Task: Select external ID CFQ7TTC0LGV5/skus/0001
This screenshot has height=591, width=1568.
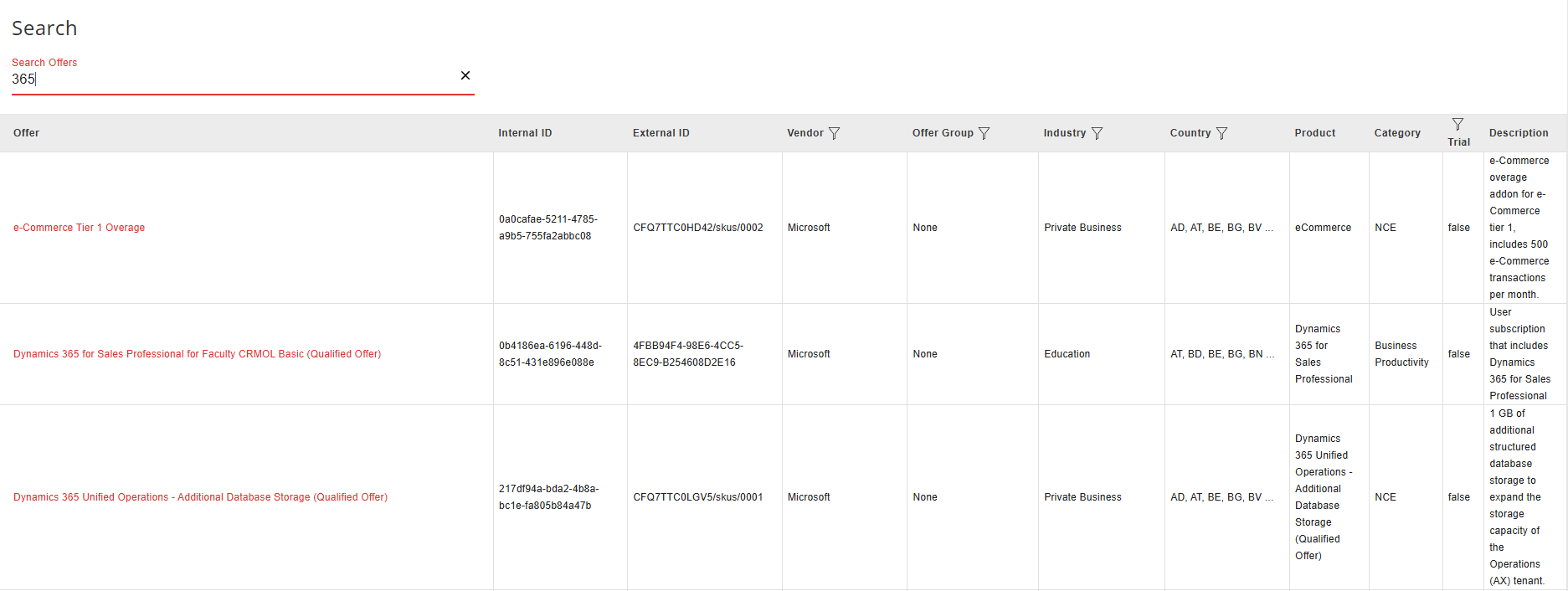Action: point(698,497)
